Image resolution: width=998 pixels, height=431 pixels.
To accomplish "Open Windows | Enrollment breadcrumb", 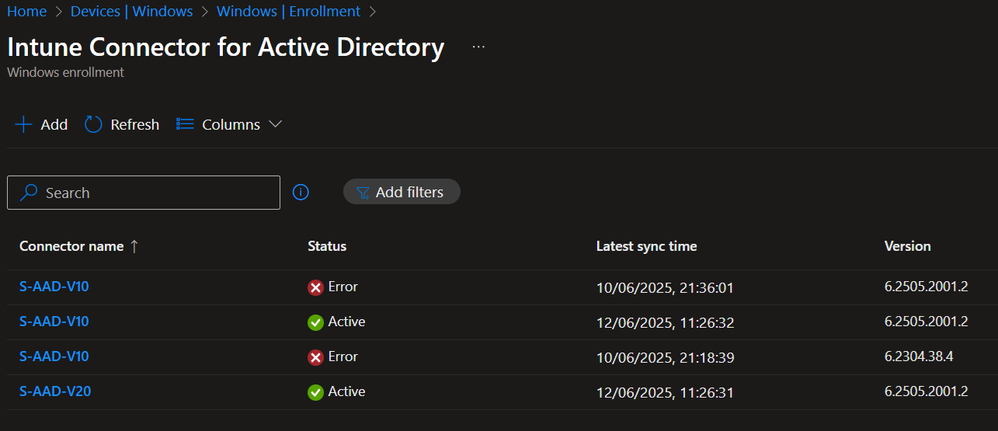I will click(x=288, y=11).
